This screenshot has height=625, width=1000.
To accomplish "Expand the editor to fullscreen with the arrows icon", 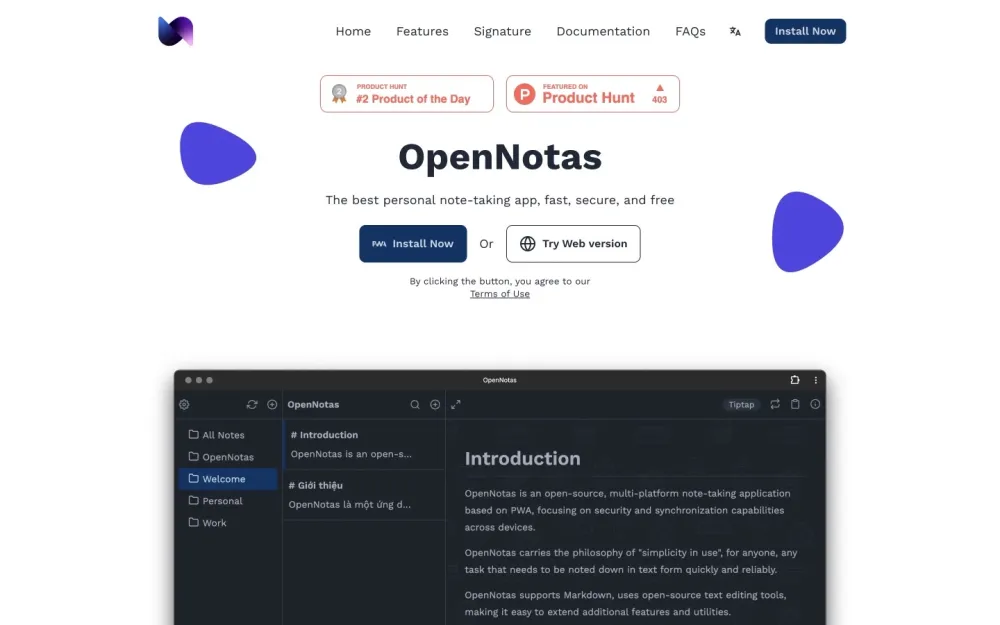I will 456,406.
